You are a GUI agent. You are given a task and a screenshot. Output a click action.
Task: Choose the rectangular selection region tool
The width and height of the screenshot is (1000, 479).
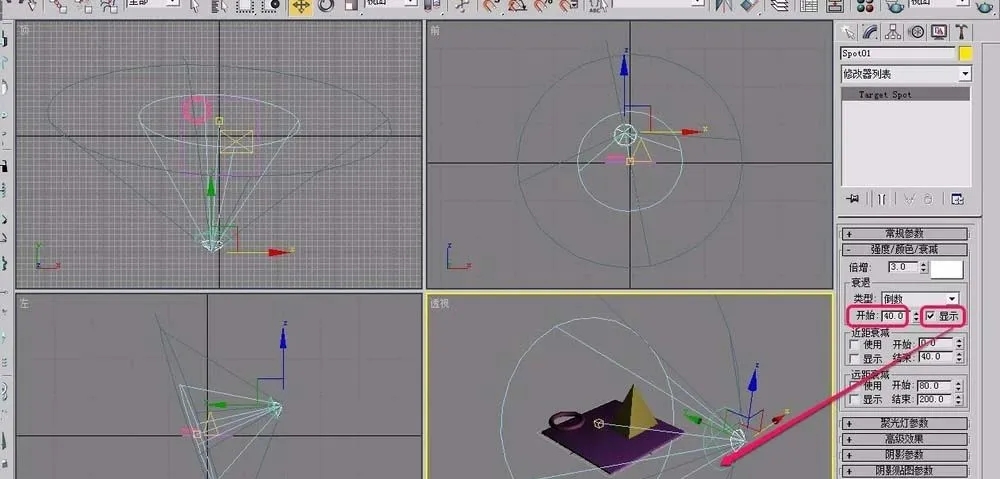click(x=244, y=6)
